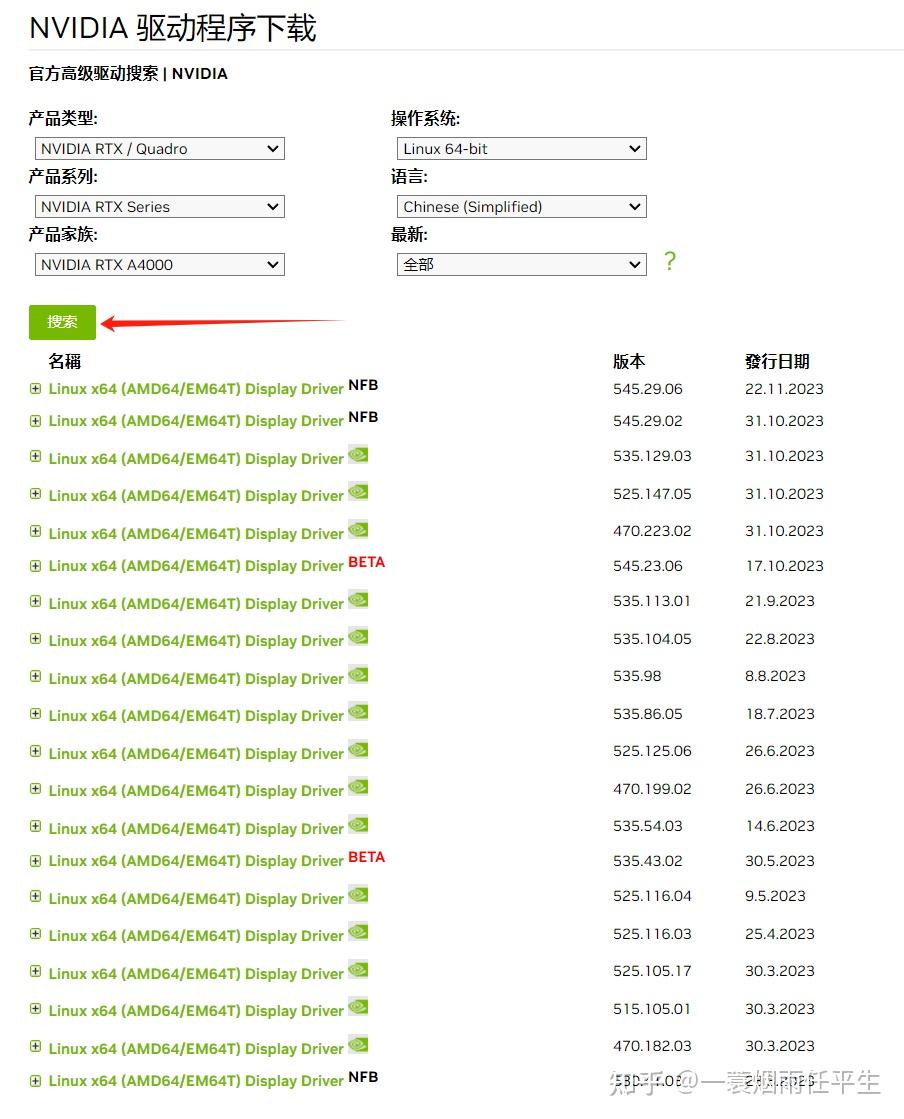The height and width of the screenshot is (1119, 904).
Task: Open the 产品系列 NVIDIA RTX Series dropdown
Action: coord(160,206)
